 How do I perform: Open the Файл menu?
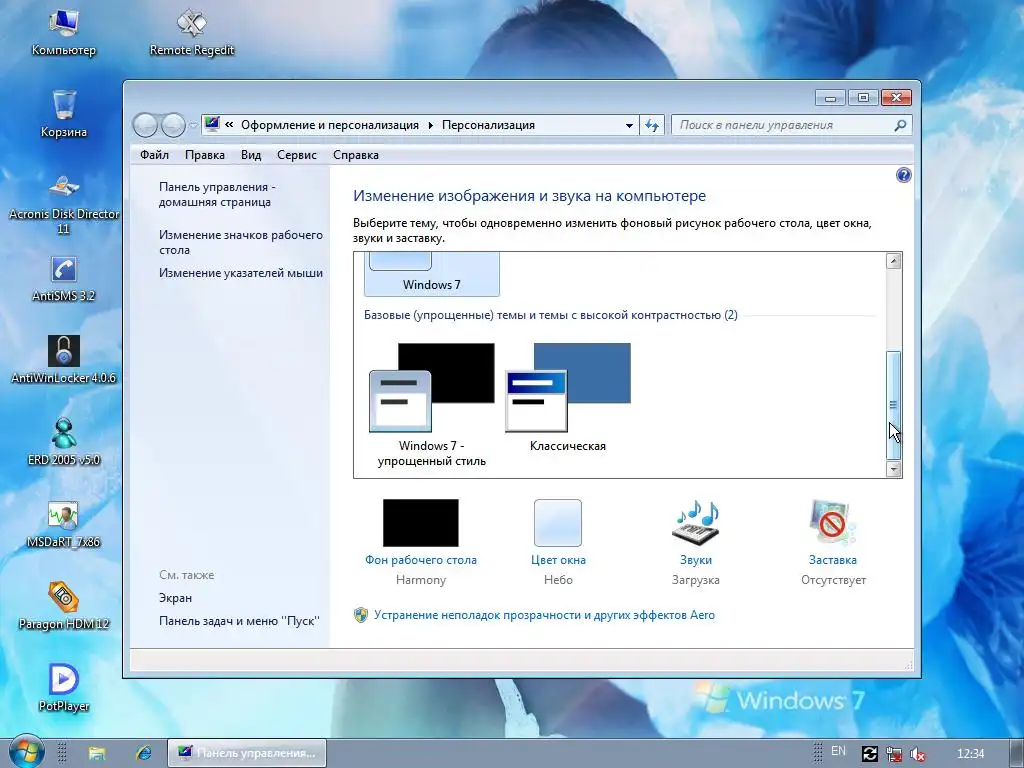click(x=154, y=155)
